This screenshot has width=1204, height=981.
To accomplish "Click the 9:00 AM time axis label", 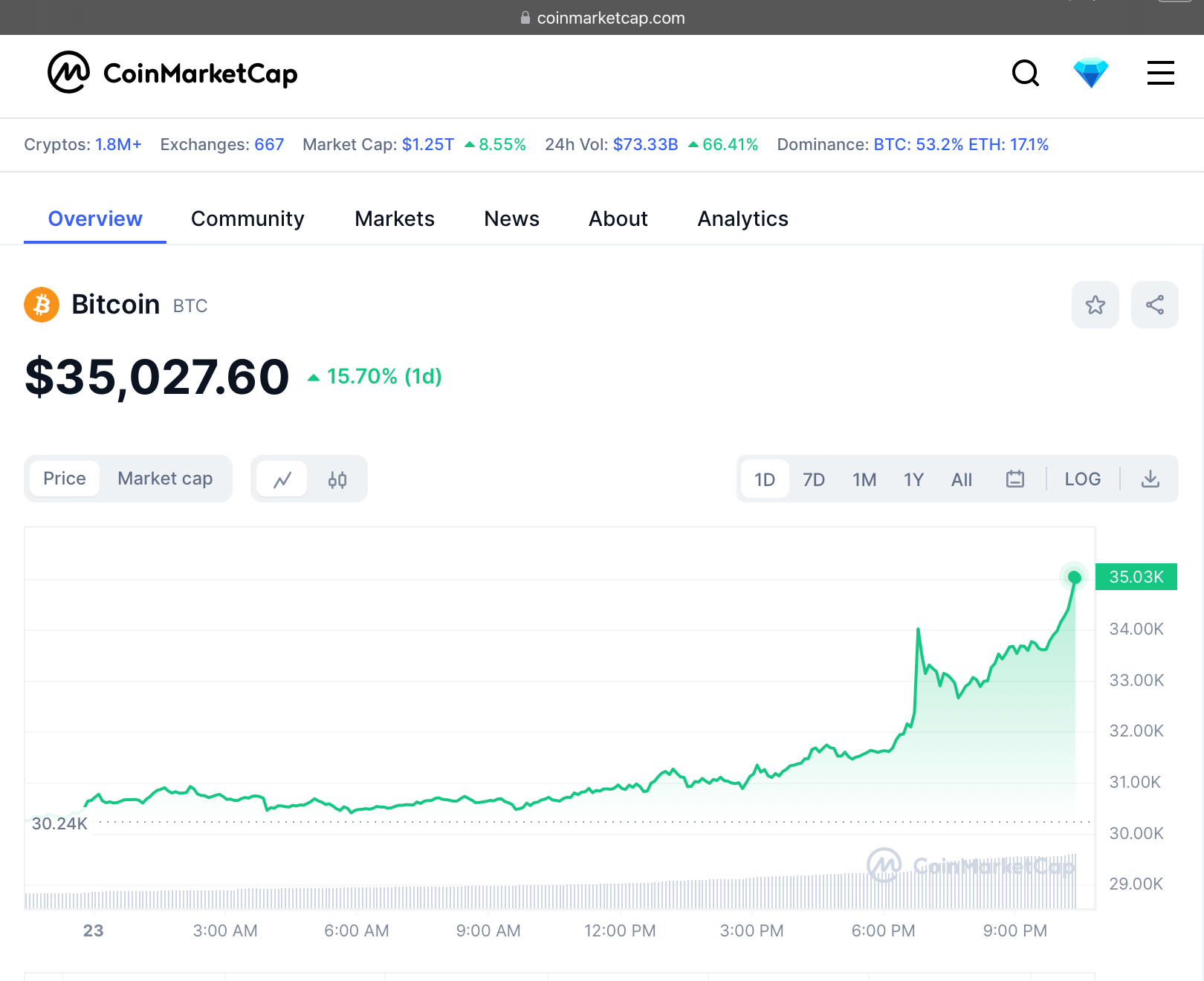I will 488,930.
